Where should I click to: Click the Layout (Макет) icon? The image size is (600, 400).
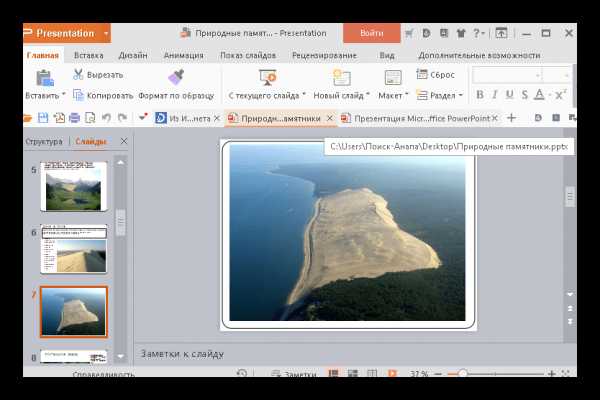tap(393, 78)
